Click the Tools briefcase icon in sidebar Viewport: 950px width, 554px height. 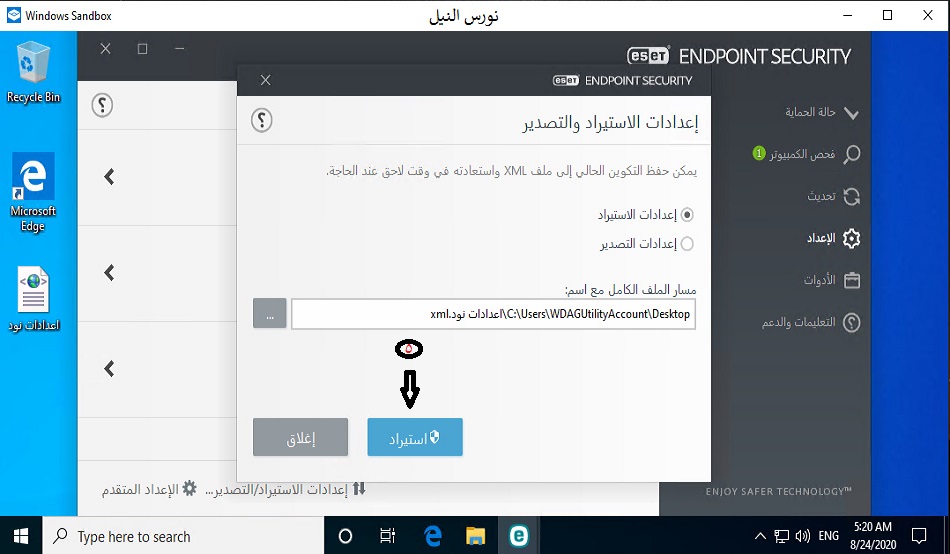pyautogui.click(x=851, y=281)
